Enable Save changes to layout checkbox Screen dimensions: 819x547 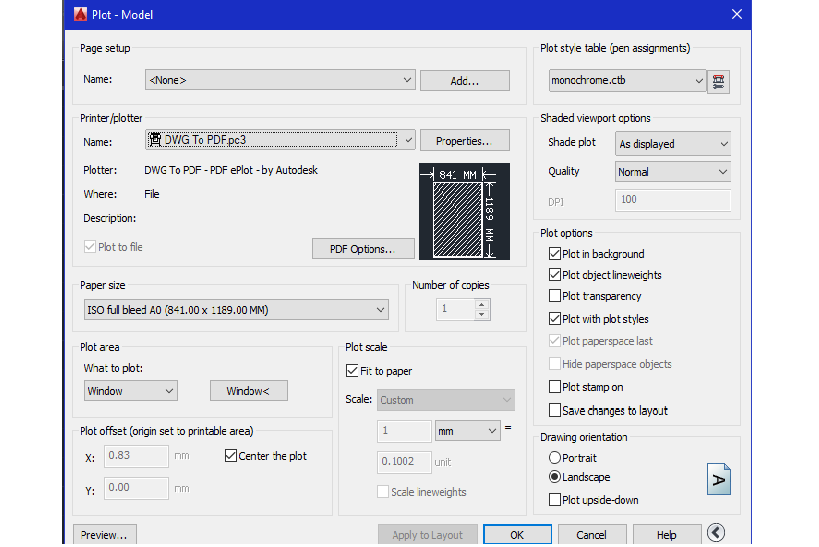coord(555,410)
